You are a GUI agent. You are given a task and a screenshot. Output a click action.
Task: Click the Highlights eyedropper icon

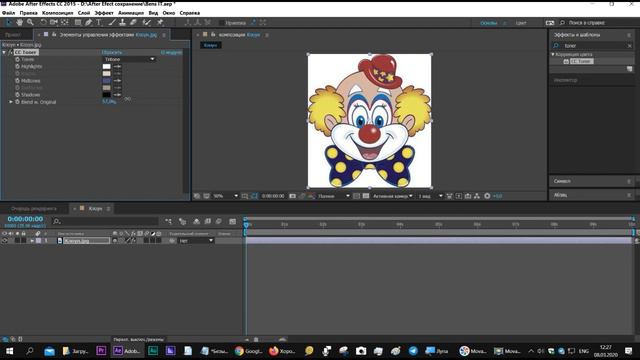point(118,67)
